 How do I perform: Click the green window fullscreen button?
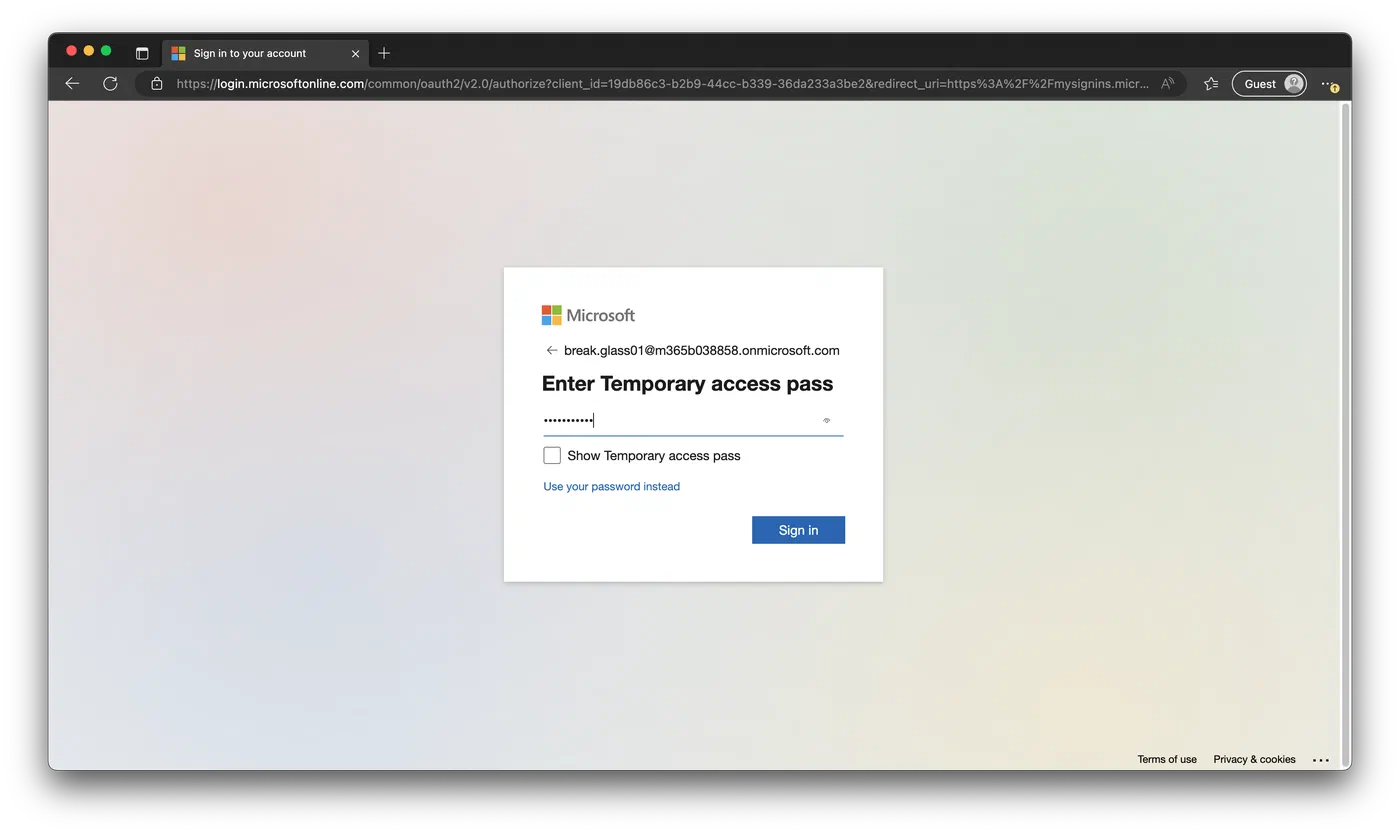pyautogui.click(x=106, y=51)
